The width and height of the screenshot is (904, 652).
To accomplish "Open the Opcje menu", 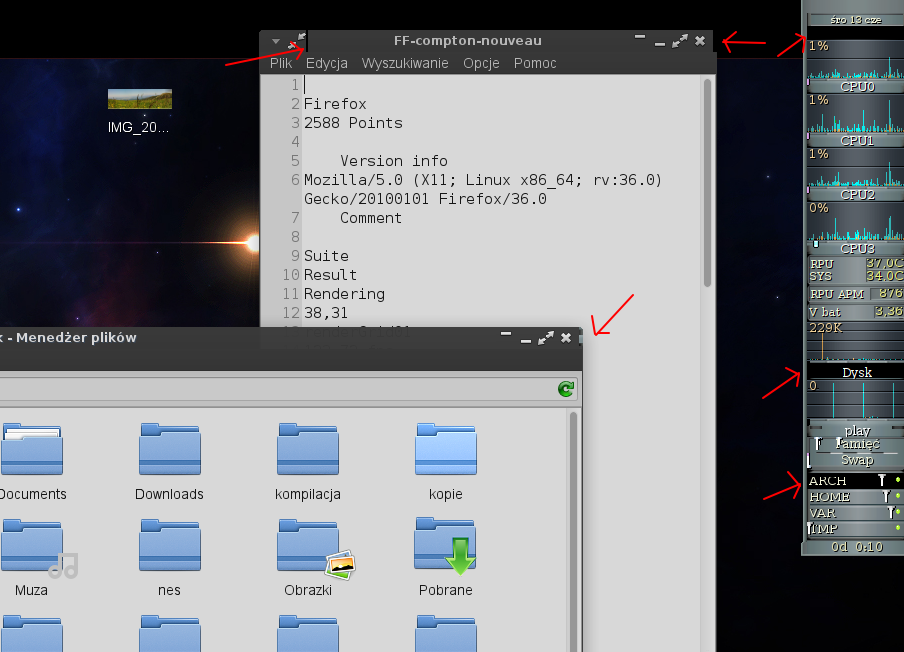I will pyautogui.click(x=480, y=63).
